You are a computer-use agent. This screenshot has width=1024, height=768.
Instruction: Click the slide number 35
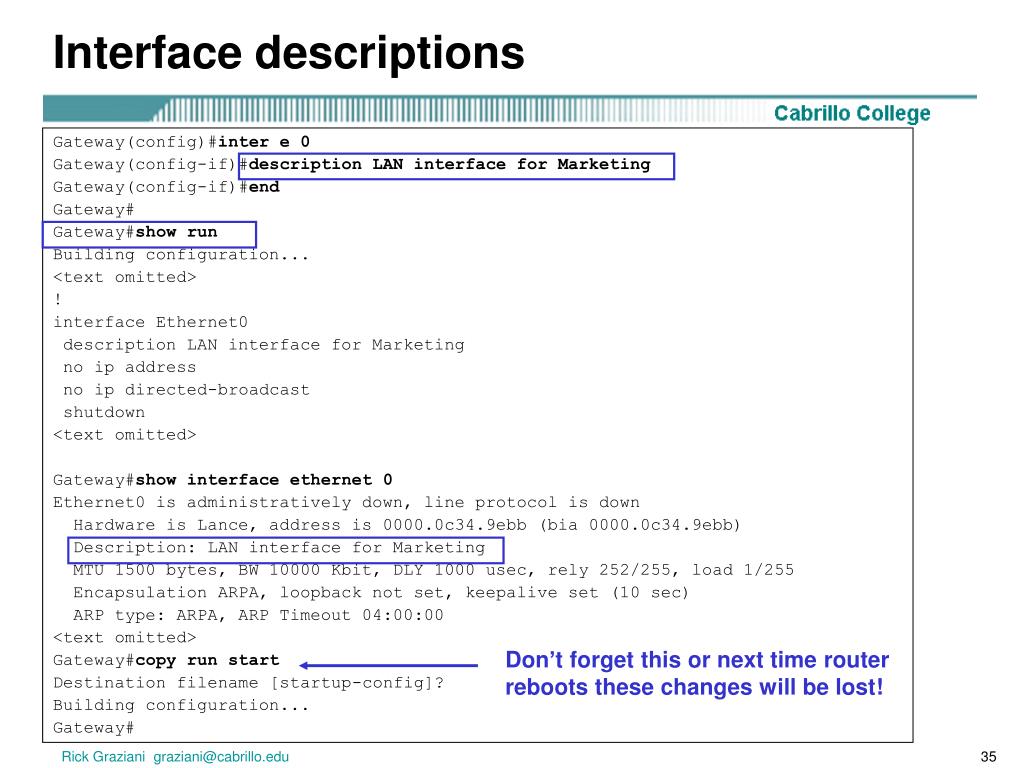point(988,757)
